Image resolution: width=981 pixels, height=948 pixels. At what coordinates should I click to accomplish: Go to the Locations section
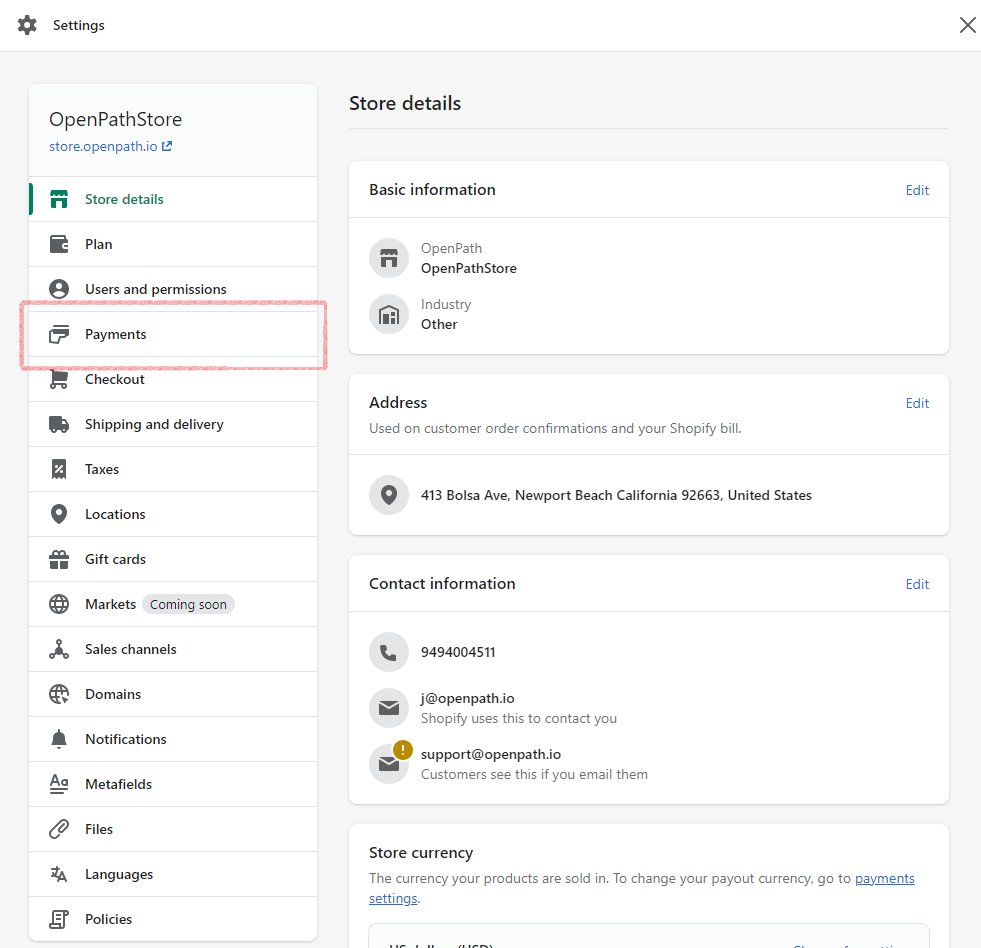(173, 514)
